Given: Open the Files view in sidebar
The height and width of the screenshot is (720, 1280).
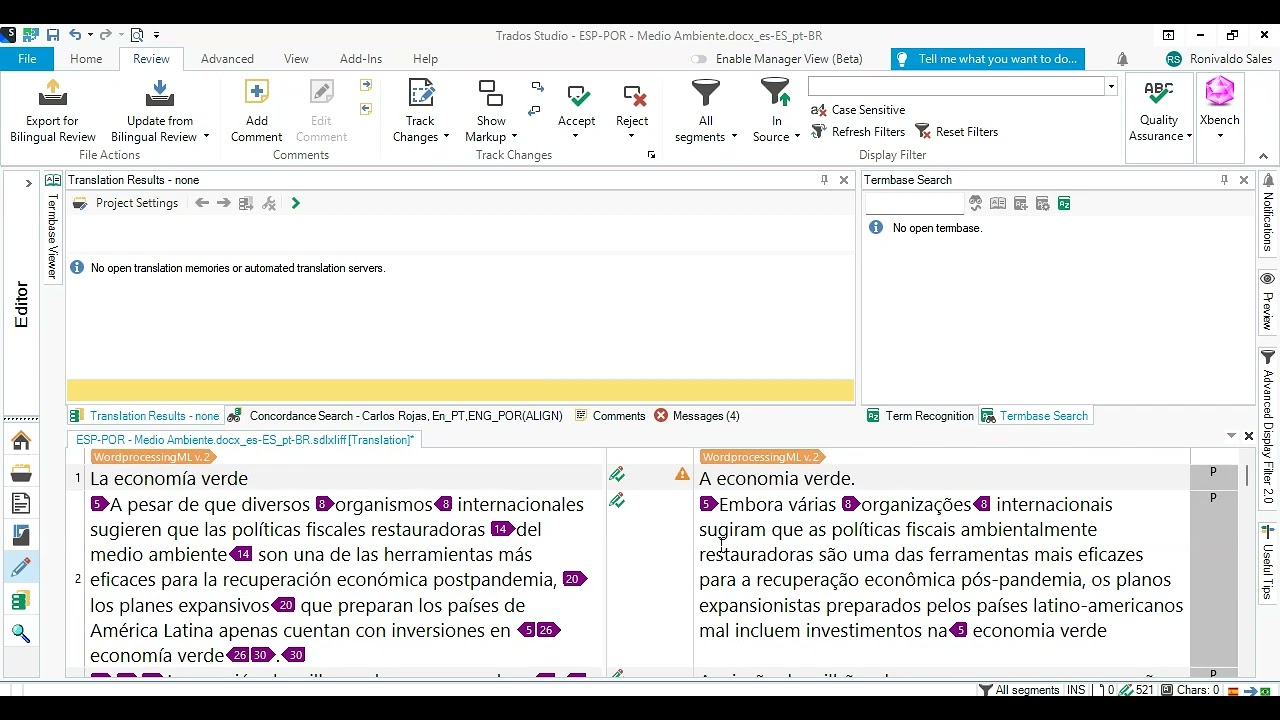Looking at the screenshot, I should (21, 504).
